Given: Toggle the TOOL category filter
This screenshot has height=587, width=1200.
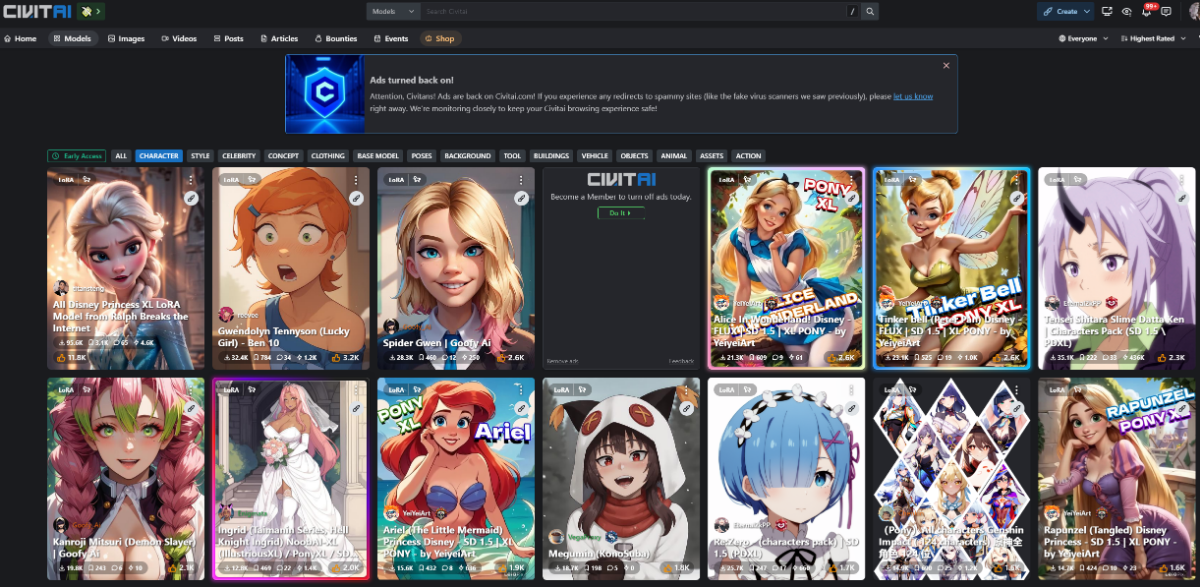Looking at the screenshot, I should tap(513, 156).
